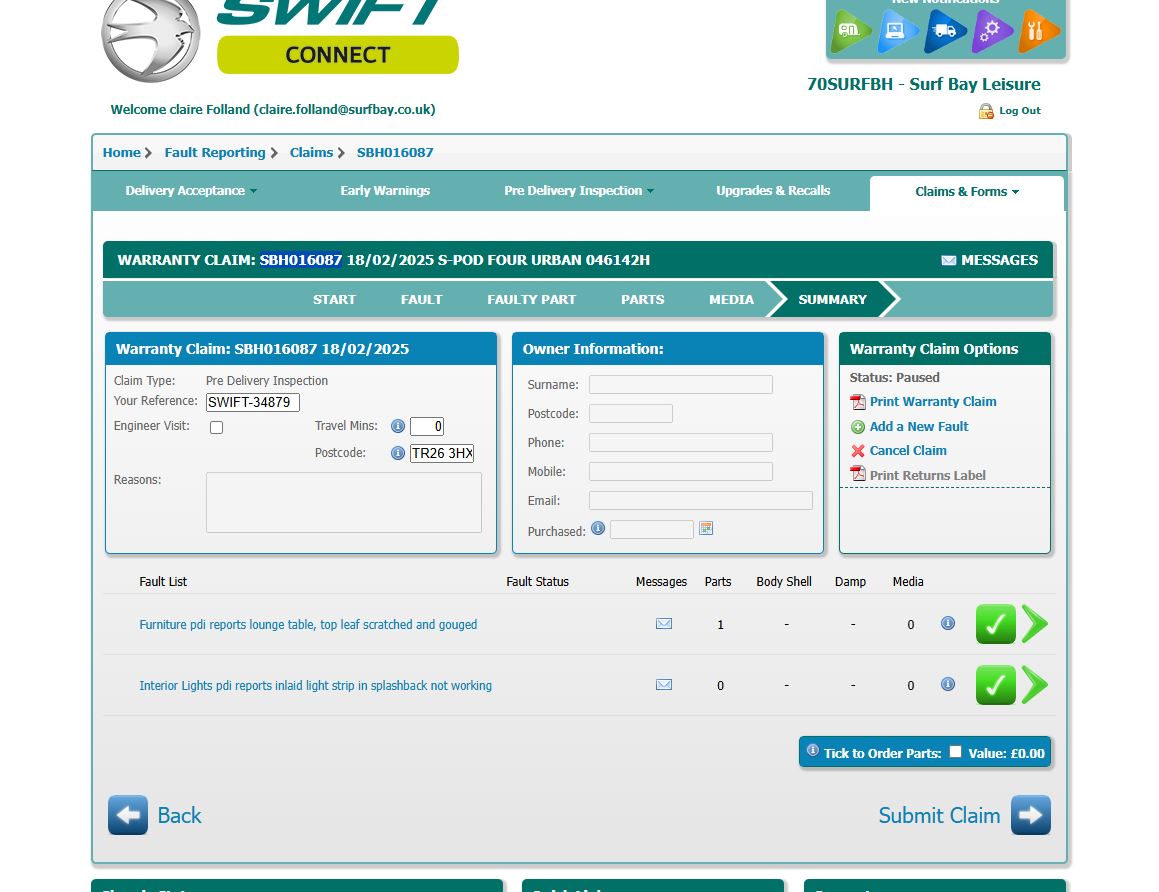Image resolution: width=1159 pixels, height=892 pixels.
Task: Click Tick to Order Parts info icon
Action: (x=812, y=750)
